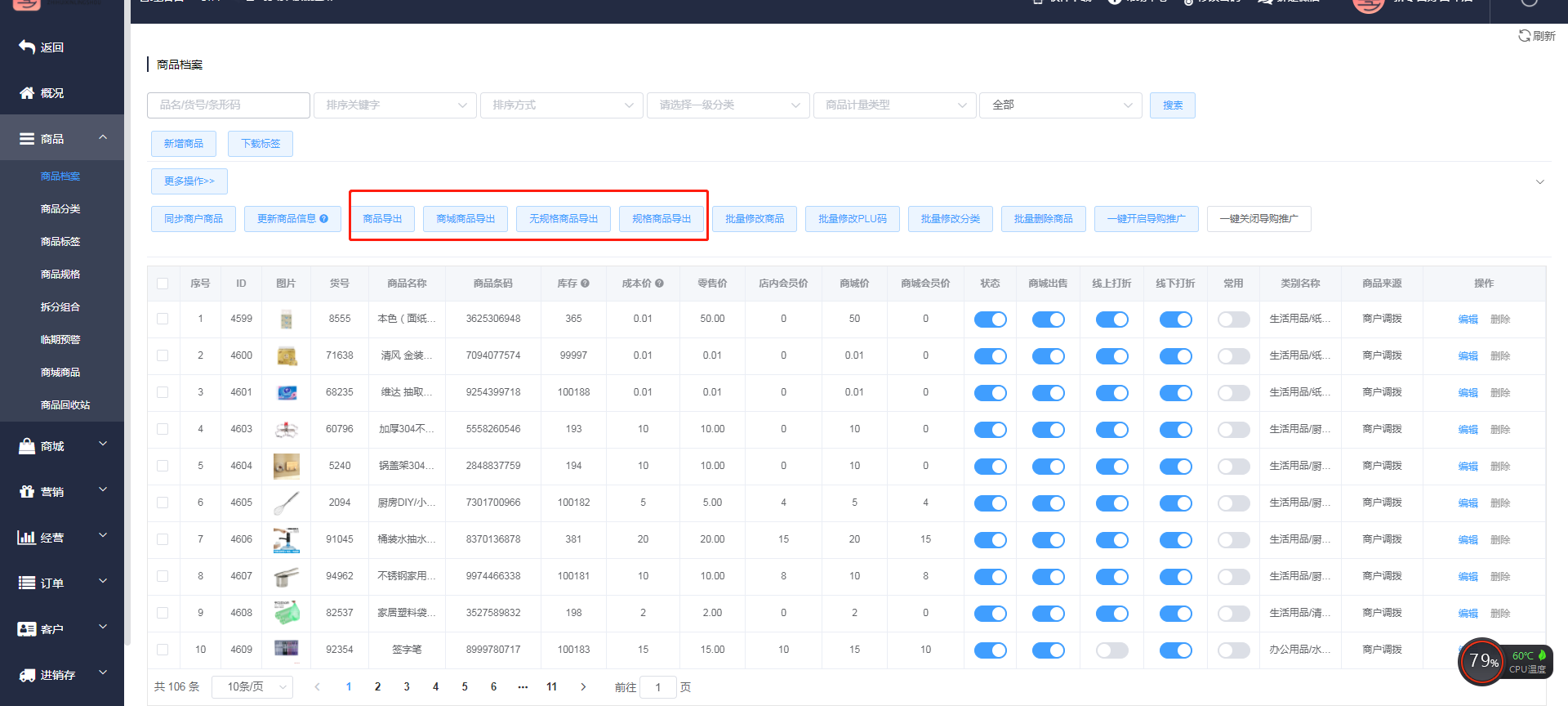Tick the select-all checkbox in table header
Image resolution: width=1568 pixels, height=706 pixels.
pos(163,284)
